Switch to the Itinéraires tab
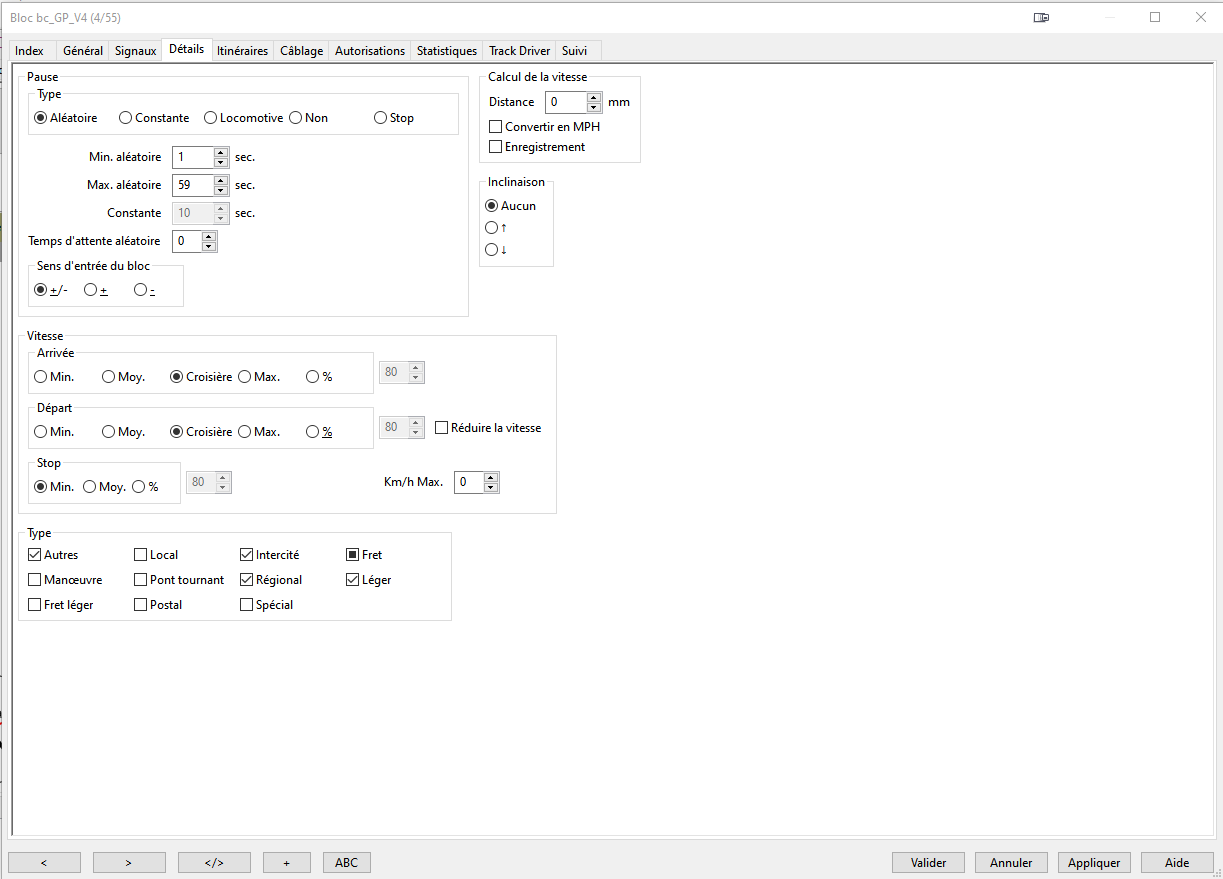Image resolution: width=1223 pixels, height=879 pixels. 242,51
